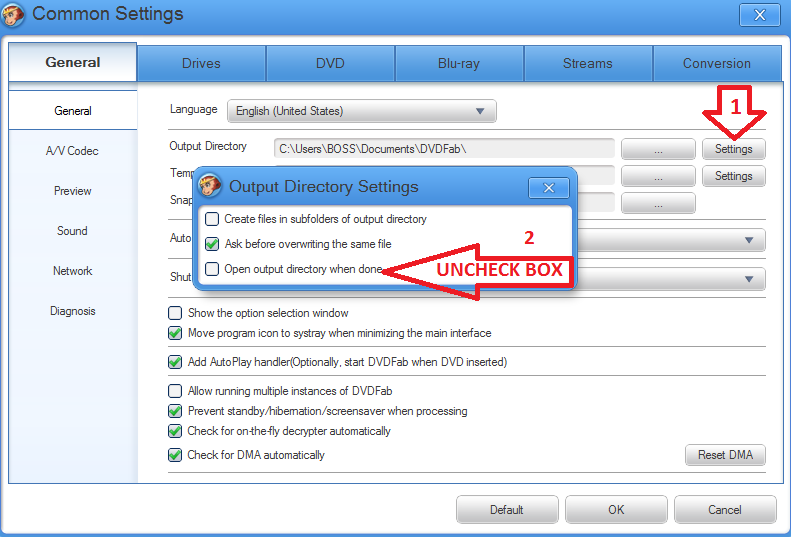Click the Reset DMA button

[725, 455]
